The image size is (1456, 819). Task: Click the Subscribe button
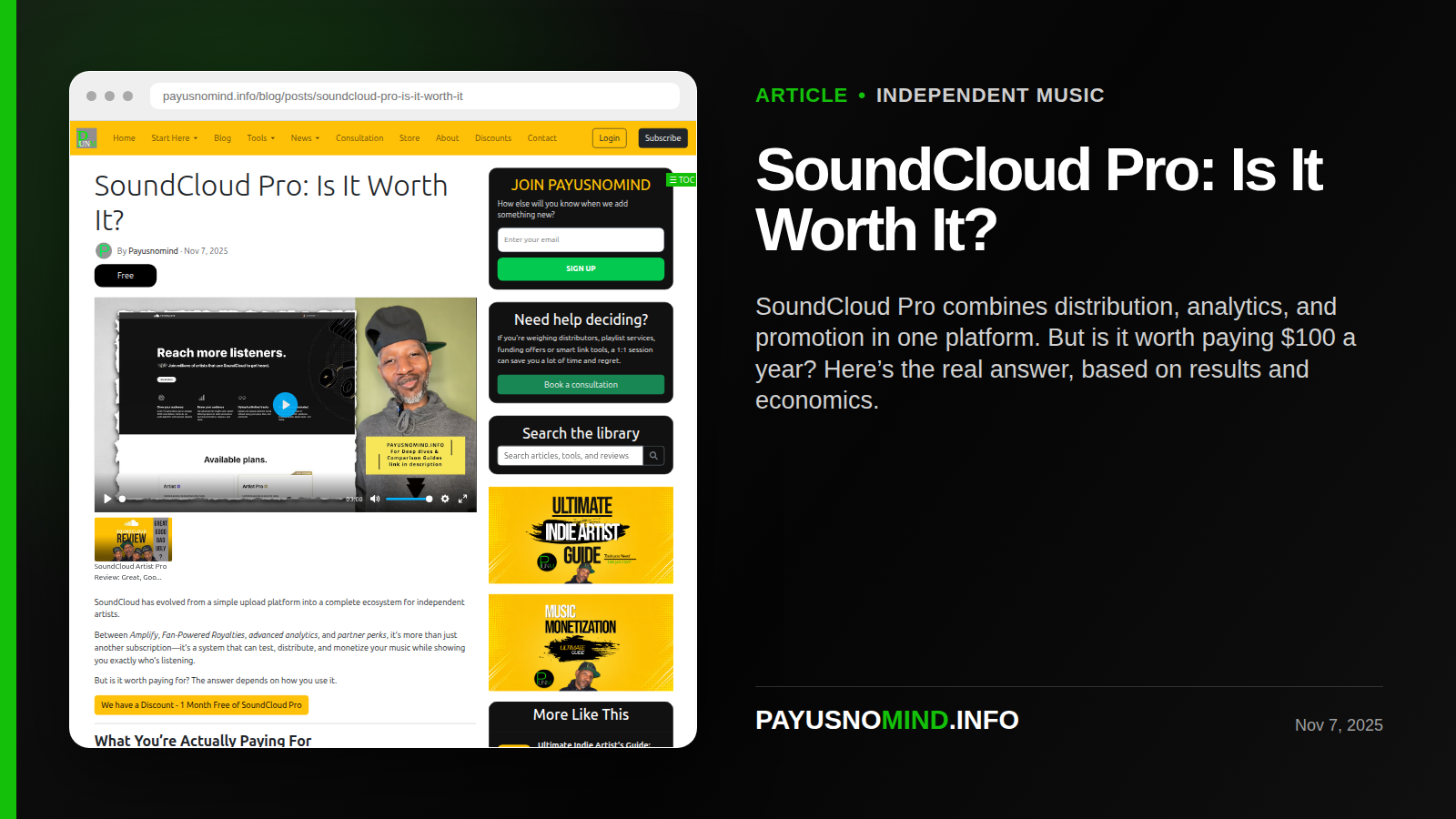tap(662, 138)
